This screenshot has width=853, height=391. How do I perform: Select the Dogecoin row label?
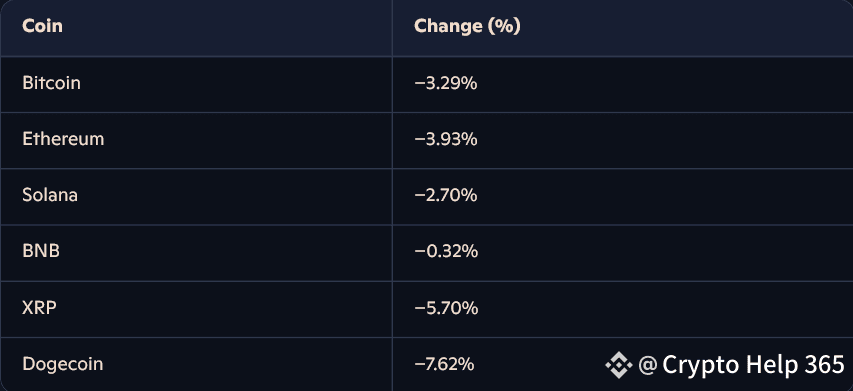(x=63, y=364)
